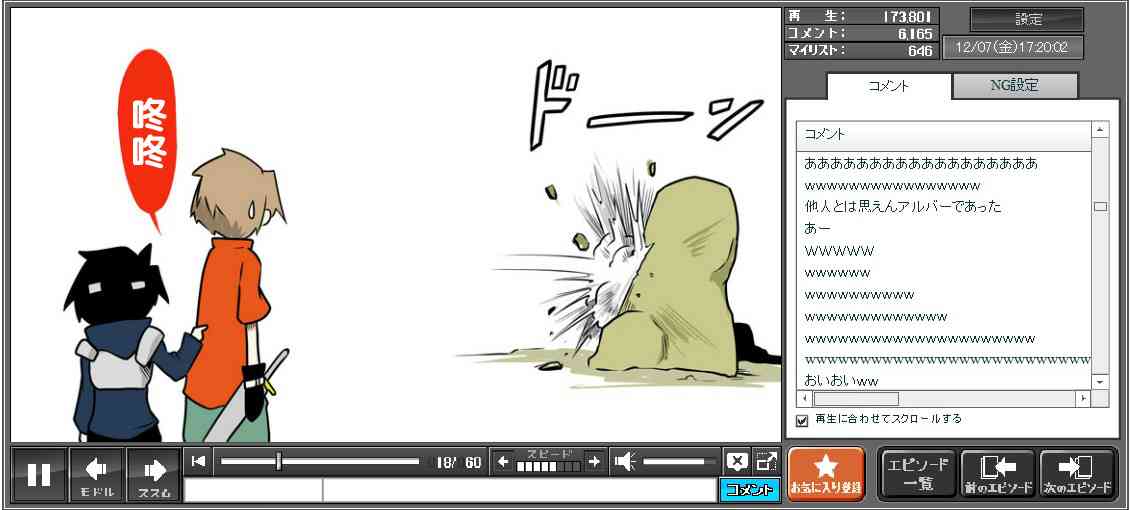Screen dimensions: 1131x510
Task: Open the episode list
Action: point(918,473)
